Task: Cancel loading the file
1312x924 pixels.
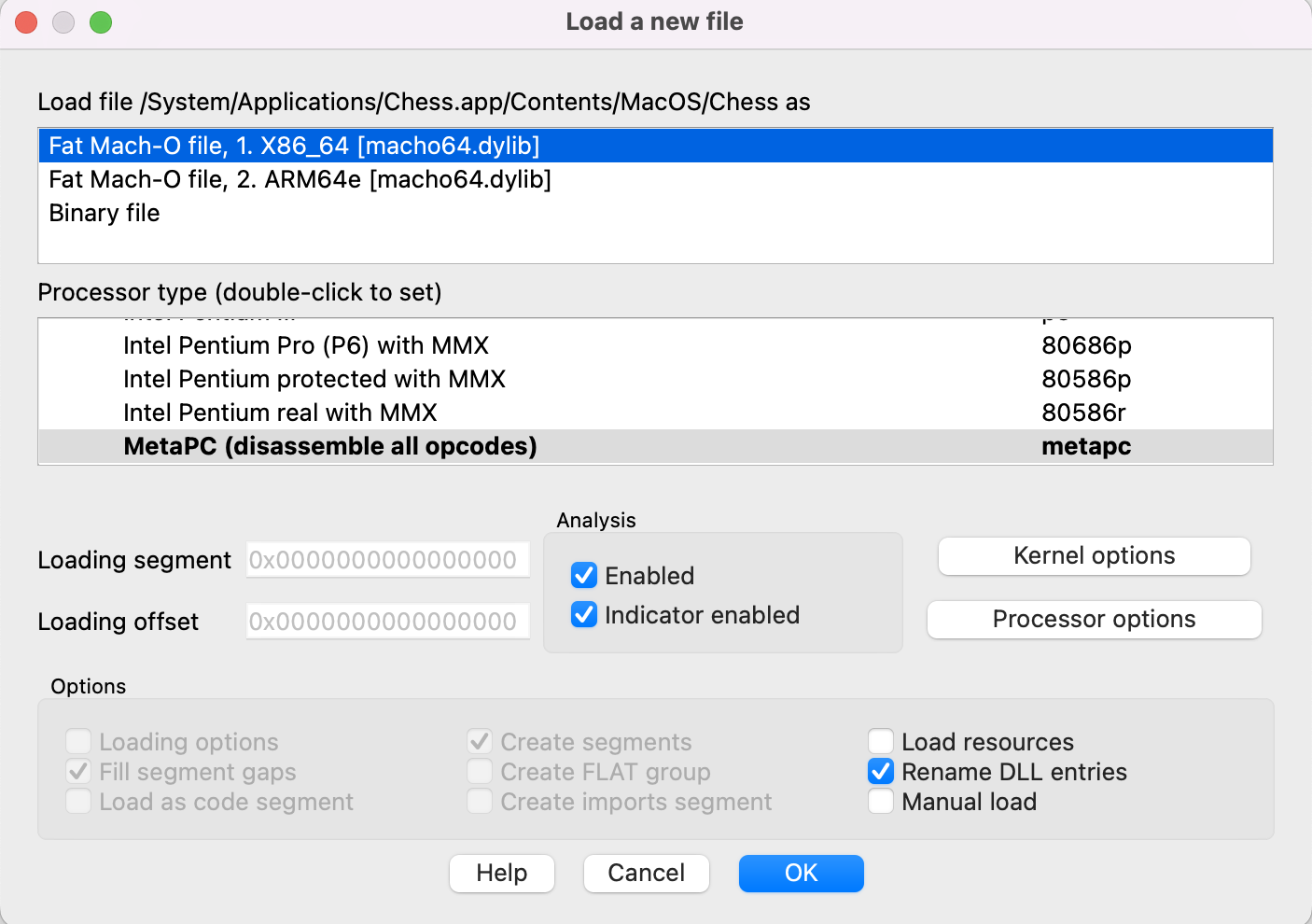Action: coord(646,874)
